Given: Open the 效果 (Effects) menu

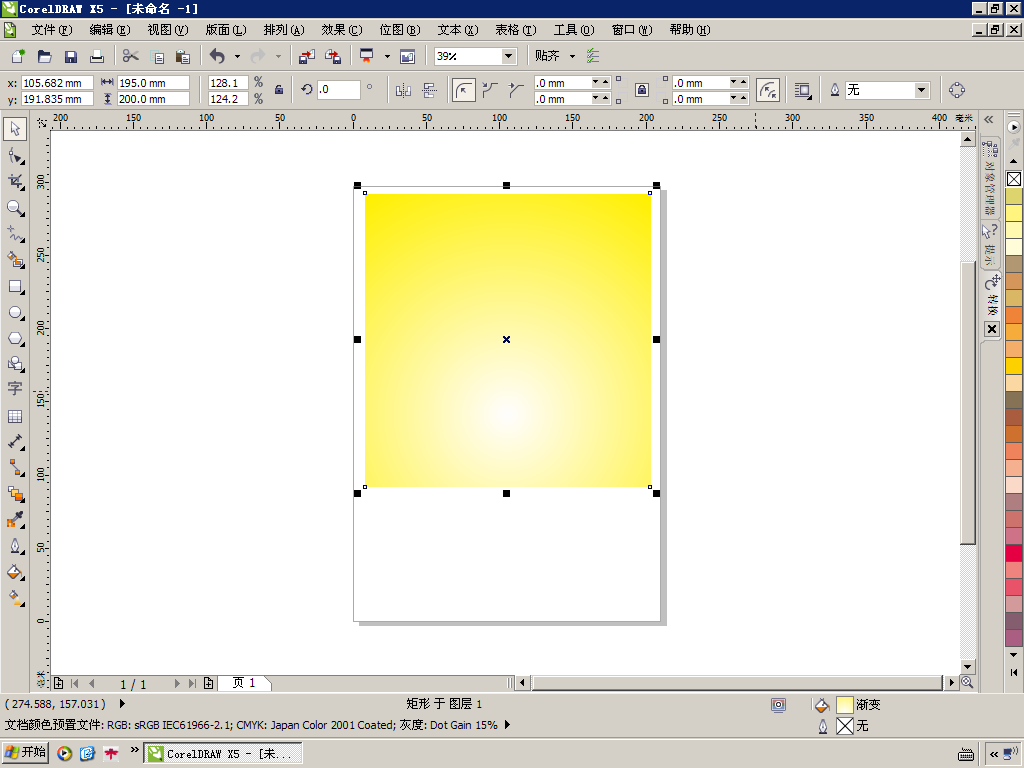Looking at the screenshot, I should point(342,30).
